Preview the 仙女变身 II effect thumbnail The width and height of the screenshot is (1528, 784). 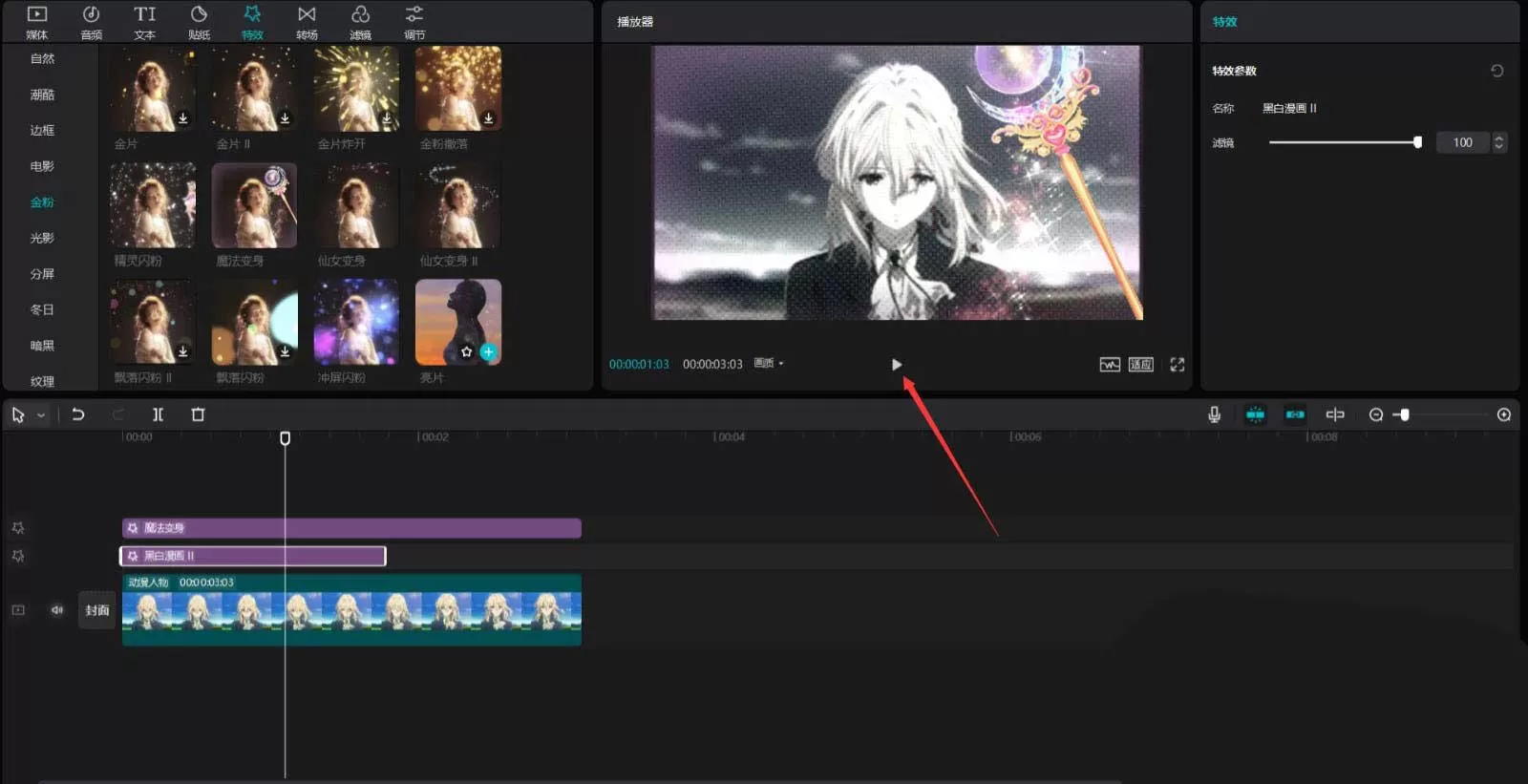[x=458, y=205]
